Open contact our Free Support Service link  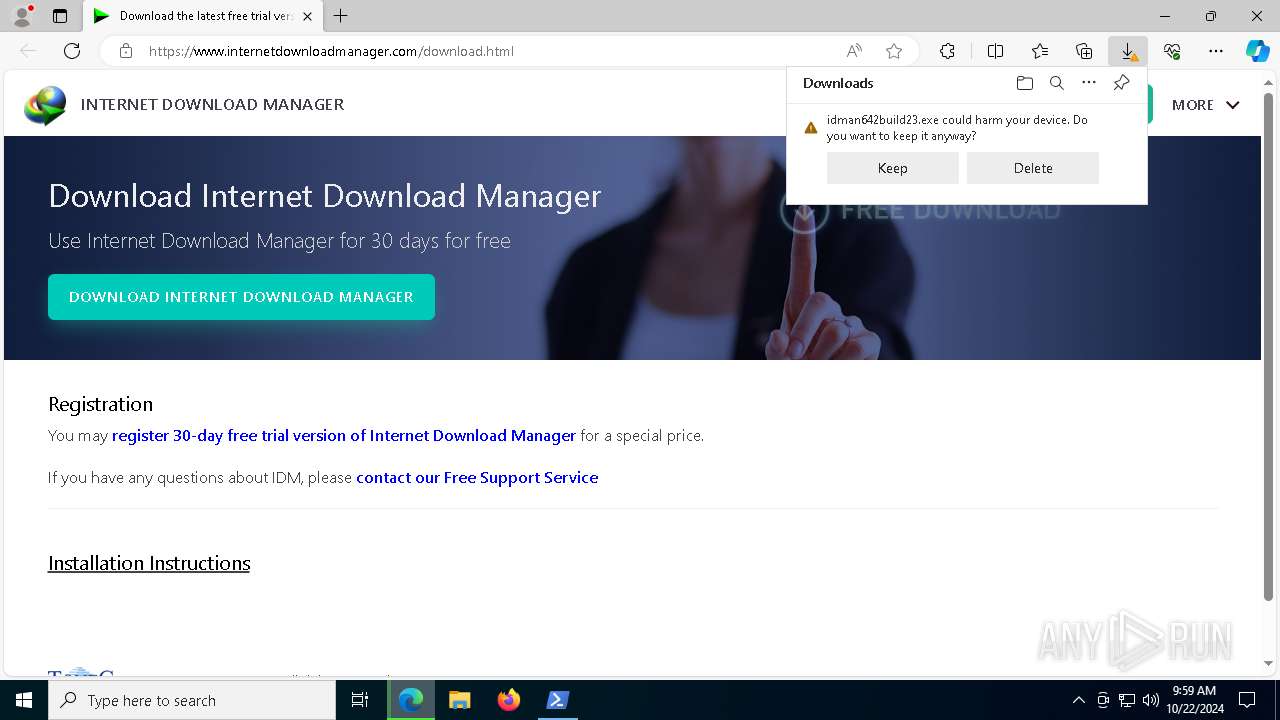(x=477, y=477)
